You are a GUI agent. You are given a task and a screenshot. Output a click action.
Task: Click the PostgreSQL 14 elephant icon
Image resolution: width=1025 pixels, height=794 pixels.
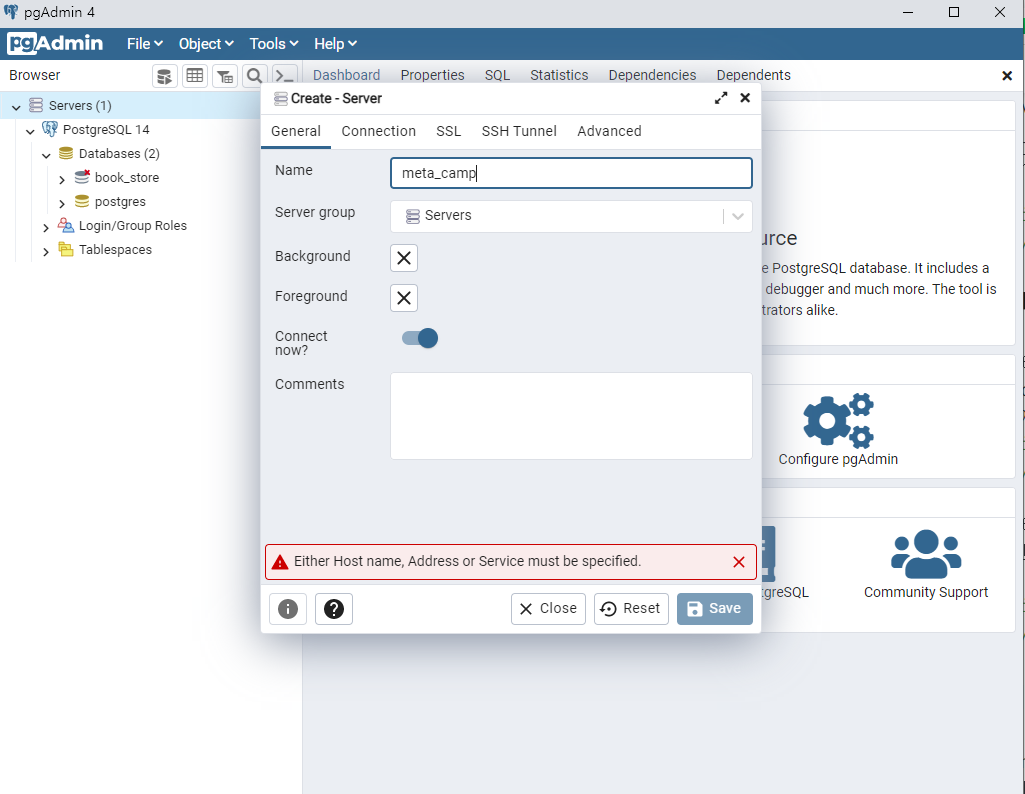tap(50, 129)
